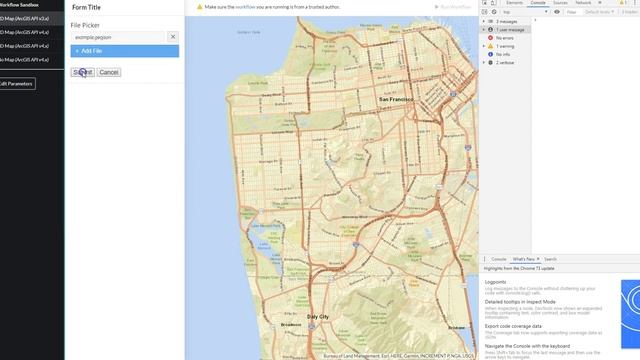Cancel the form
The image size is (640, 360).
(x=109, y=72)
